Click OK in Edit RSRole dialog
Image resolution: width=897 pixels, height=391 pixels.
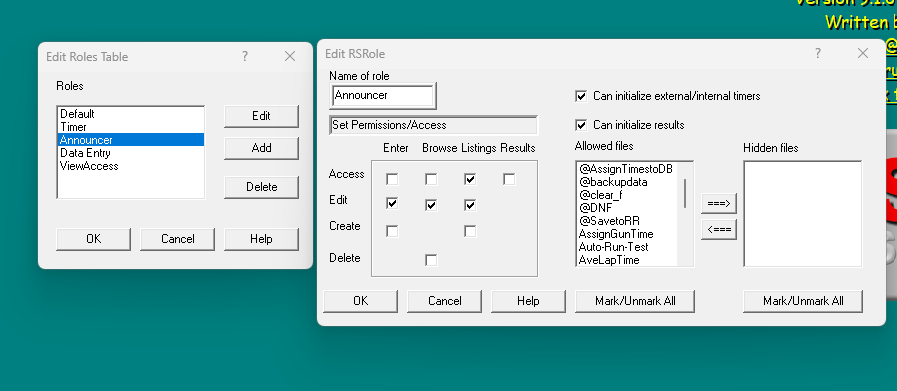click(360, 301)
